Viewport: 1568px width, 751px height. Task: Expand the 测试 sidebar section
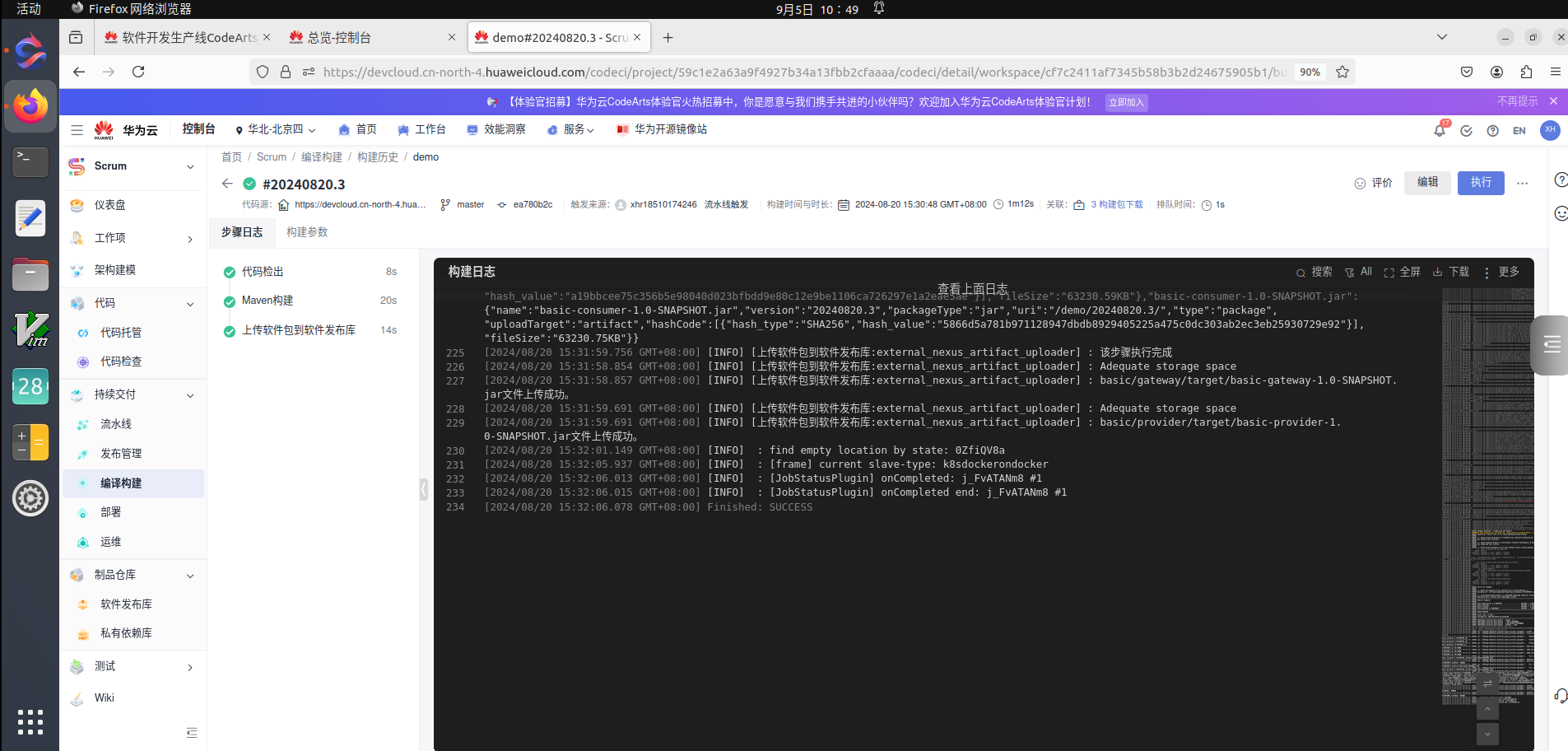click(190, 667)
